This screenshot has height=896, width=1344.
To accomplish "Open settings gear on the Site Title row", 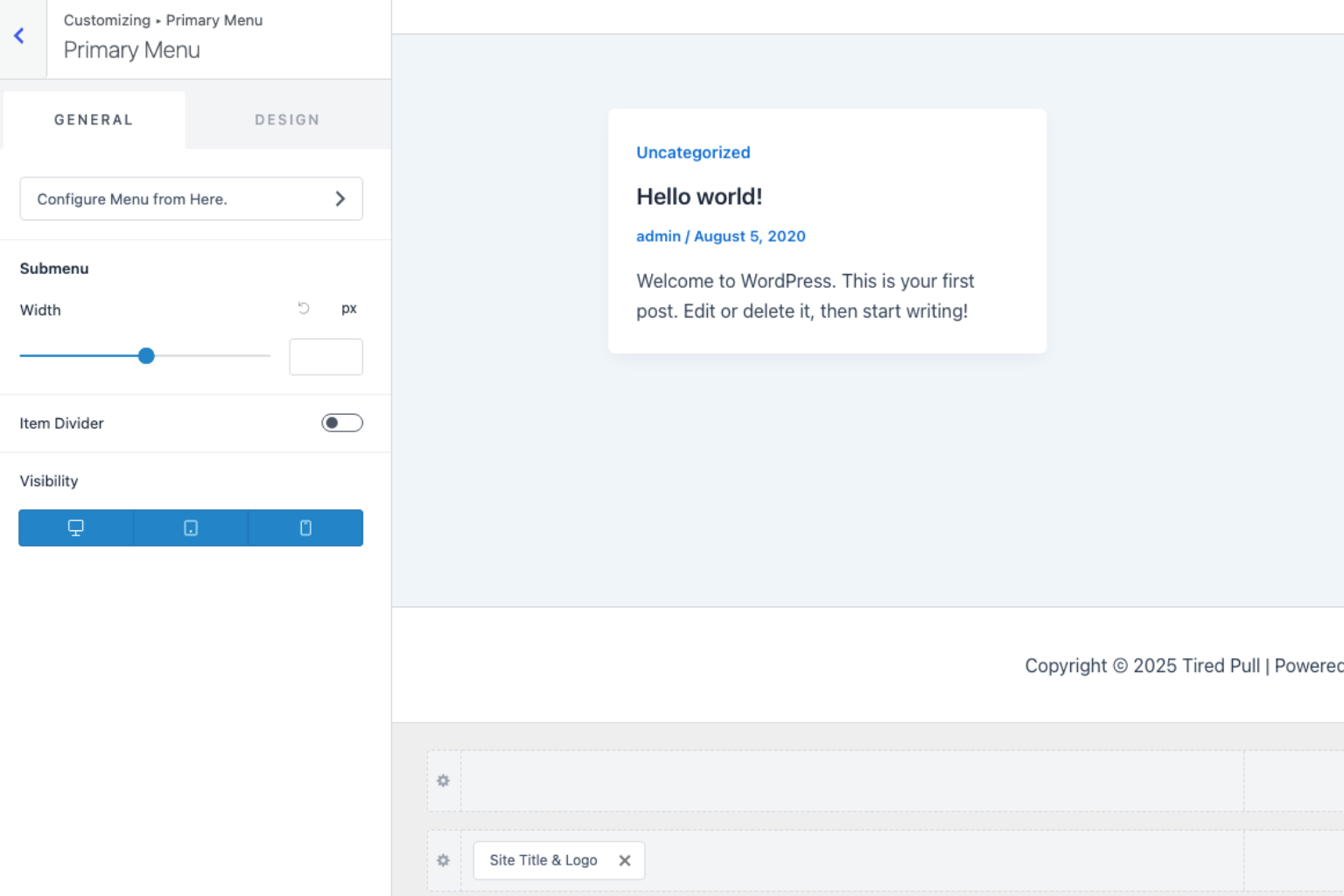I will [443, 860].
